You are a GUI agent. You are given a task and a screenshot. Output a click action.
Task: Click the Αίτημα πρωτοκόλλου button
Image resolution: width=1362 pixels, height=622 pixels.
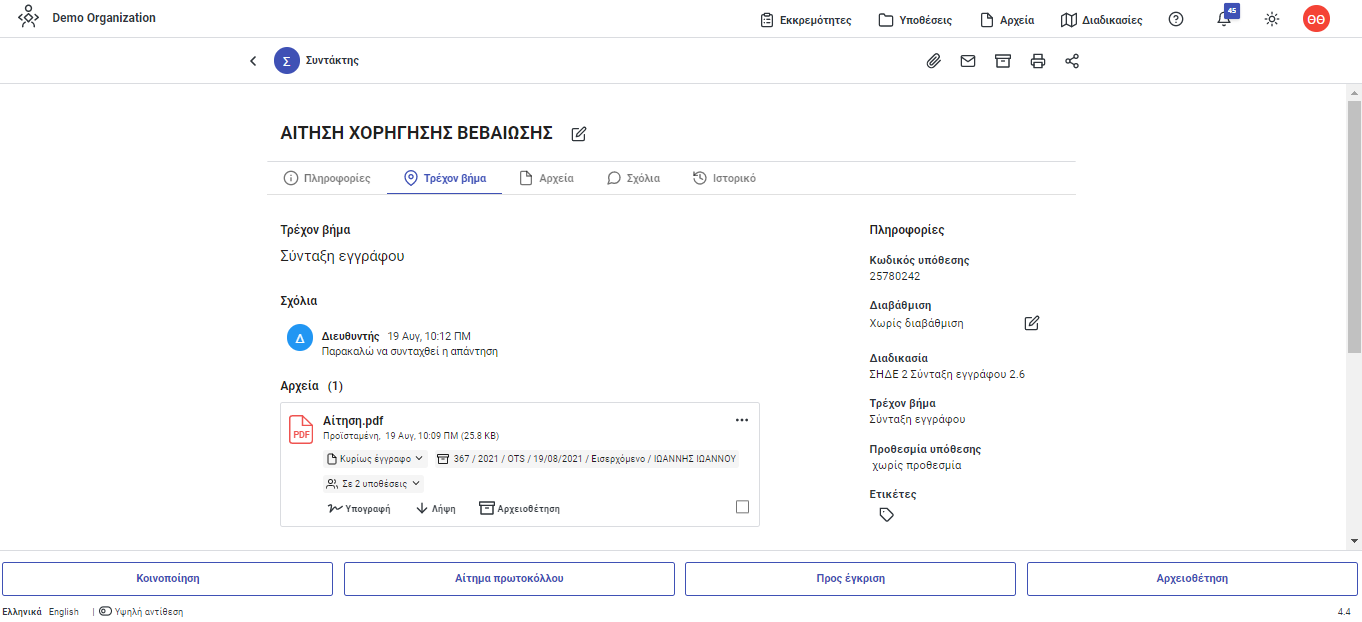click(509, 579)
